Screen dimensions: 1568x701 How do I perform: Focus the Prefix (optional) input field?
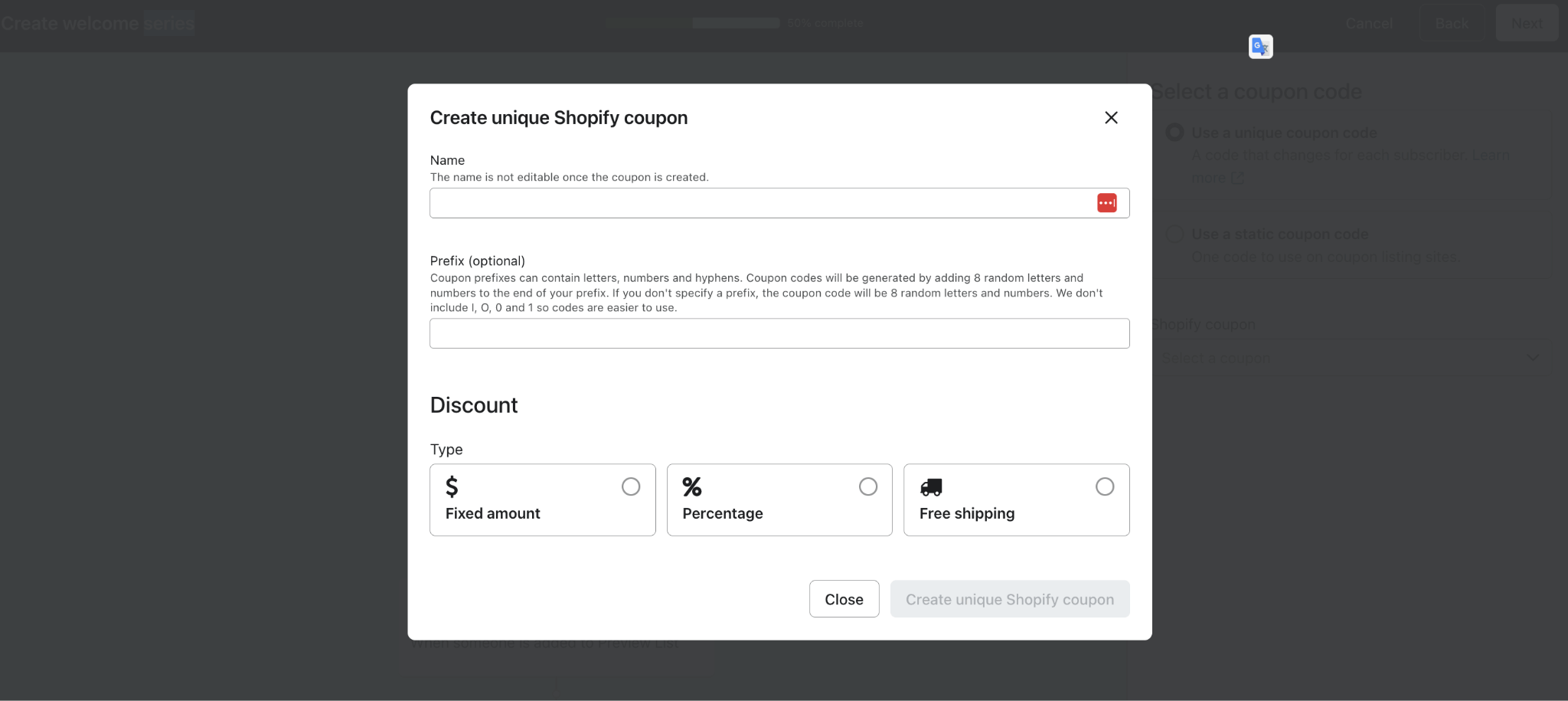(779, 333)
